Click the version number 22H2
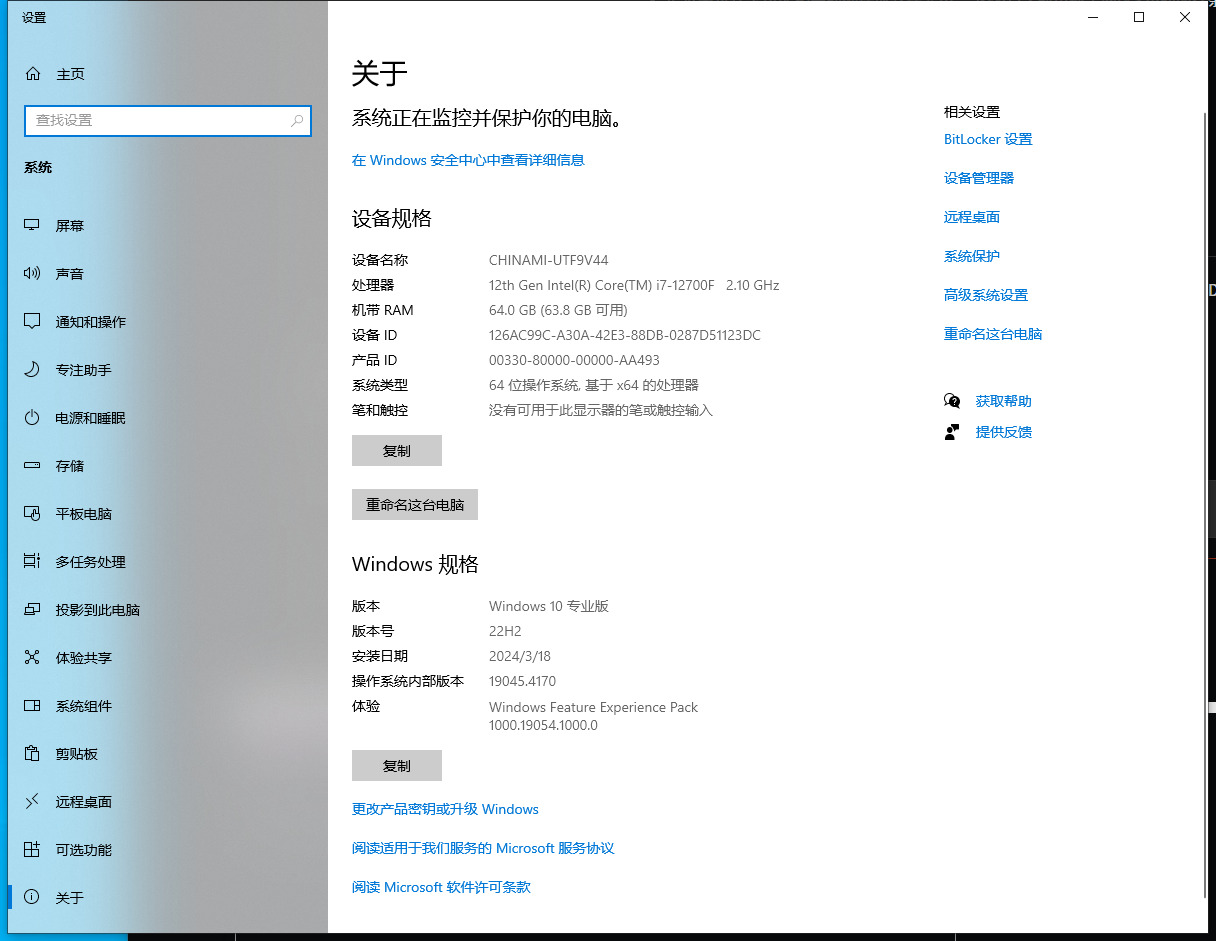Image resolution: width=1216 pixels, height=941 pixels. pyautogui.click(x=505, y=631)
